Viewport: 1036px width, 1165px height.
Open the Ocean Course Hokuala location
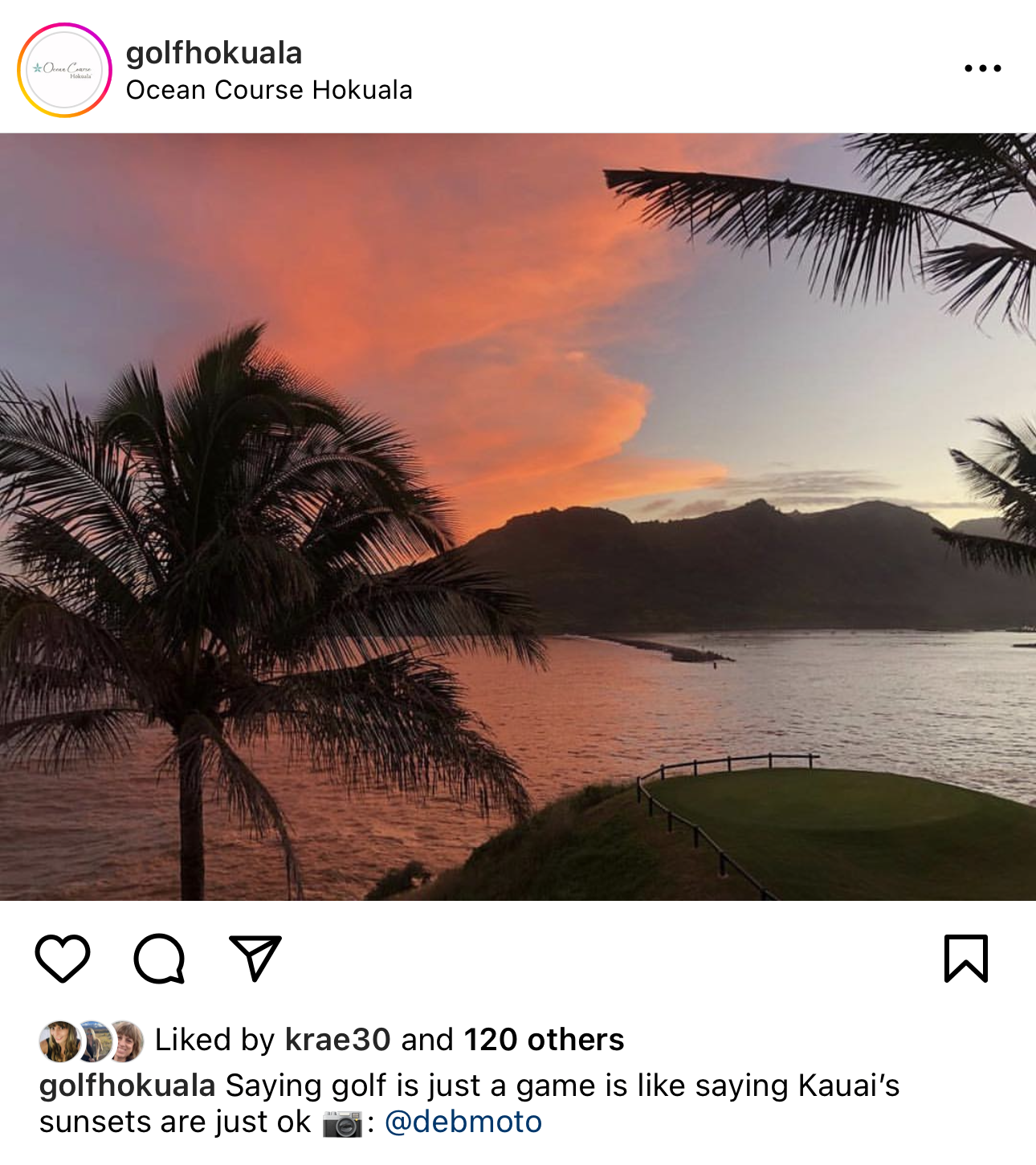tap(269, 90)
